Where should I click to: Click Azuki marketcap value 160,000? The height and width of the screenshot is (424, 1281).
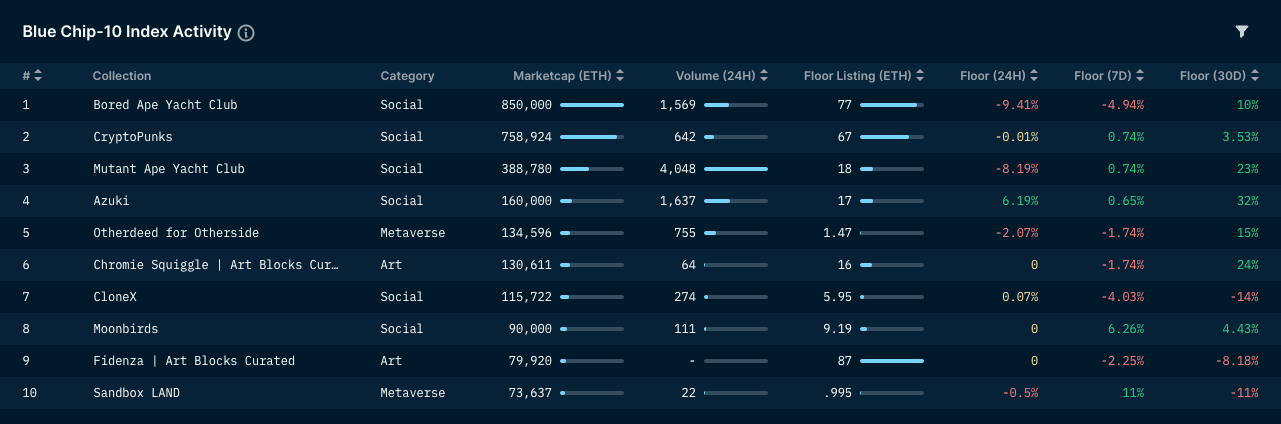[x=527, y=201]
